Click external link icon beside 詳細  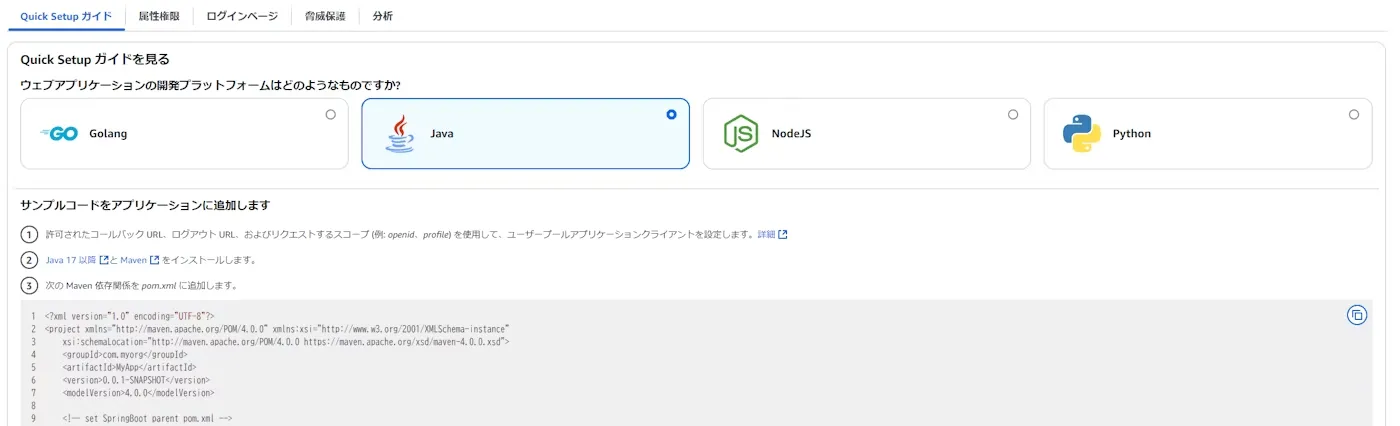[x=783, y=235]
